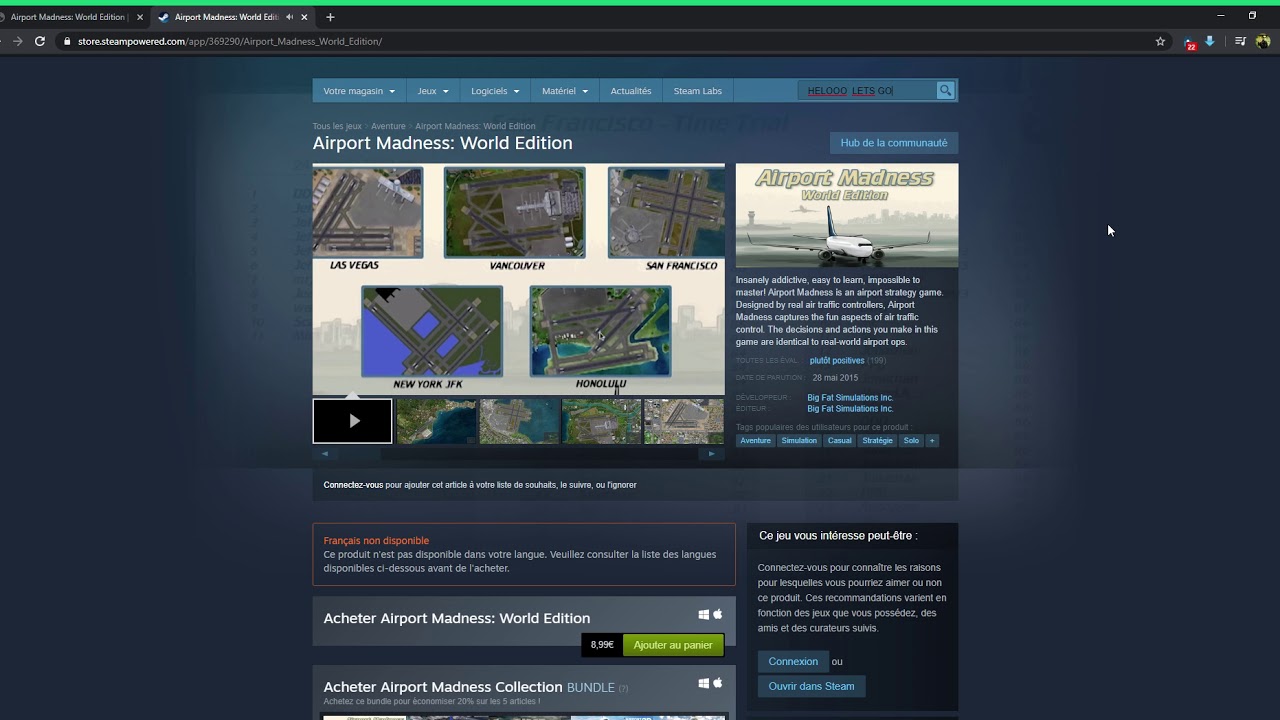
Task: Select the Simulation tag
Action: 799,441
